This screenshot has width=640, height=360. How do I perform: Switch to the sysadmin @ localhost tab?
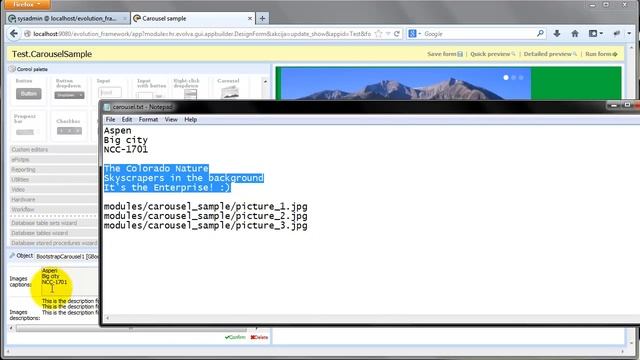(68, 18)
